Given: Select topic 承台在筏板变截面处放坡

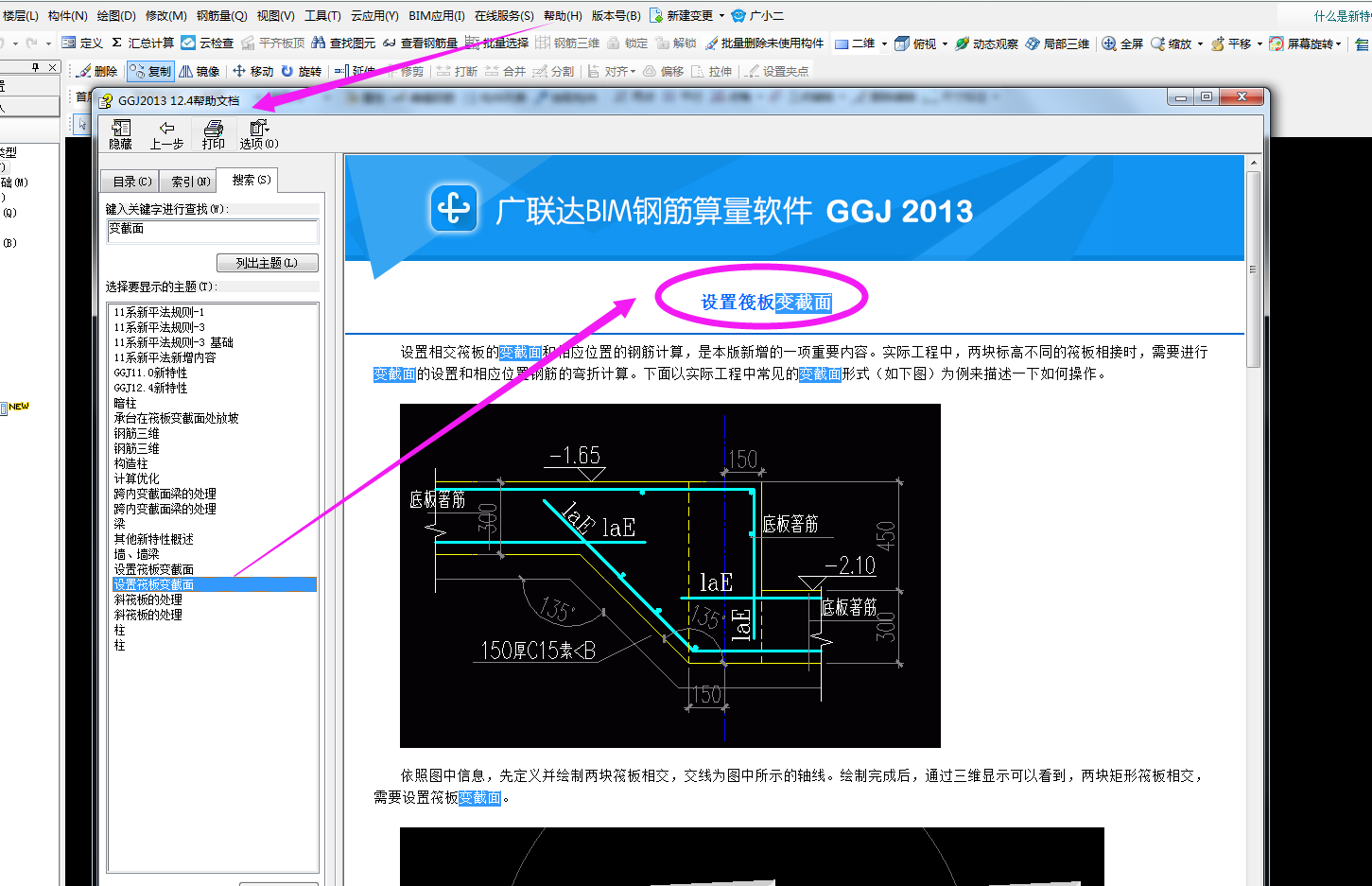Looking at the screenshot, I should pyautogui.click(x=176, y=418).
